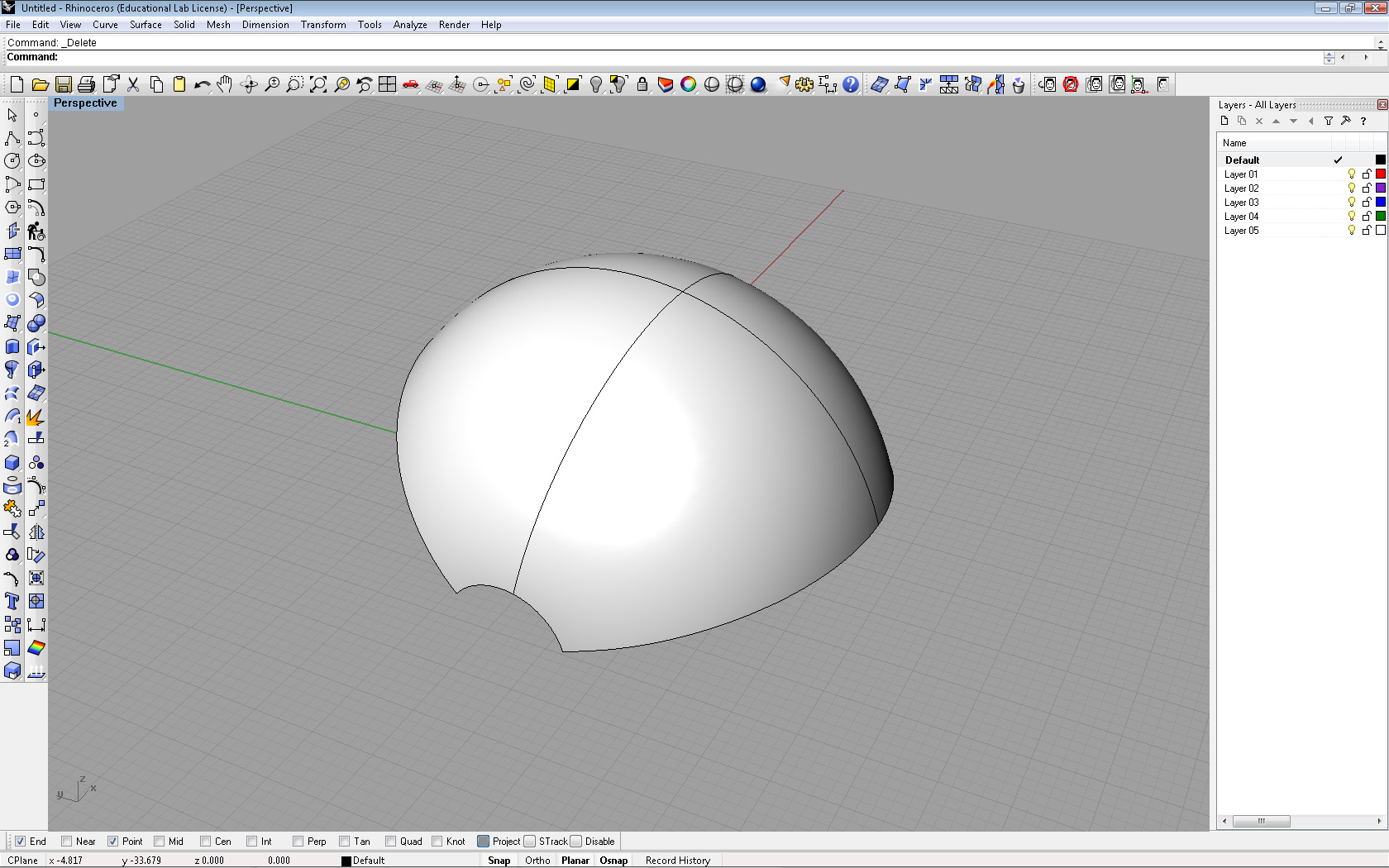Screen dimensions: 1389x868
Task: Select the Pan hand tool
Action: 225,84
